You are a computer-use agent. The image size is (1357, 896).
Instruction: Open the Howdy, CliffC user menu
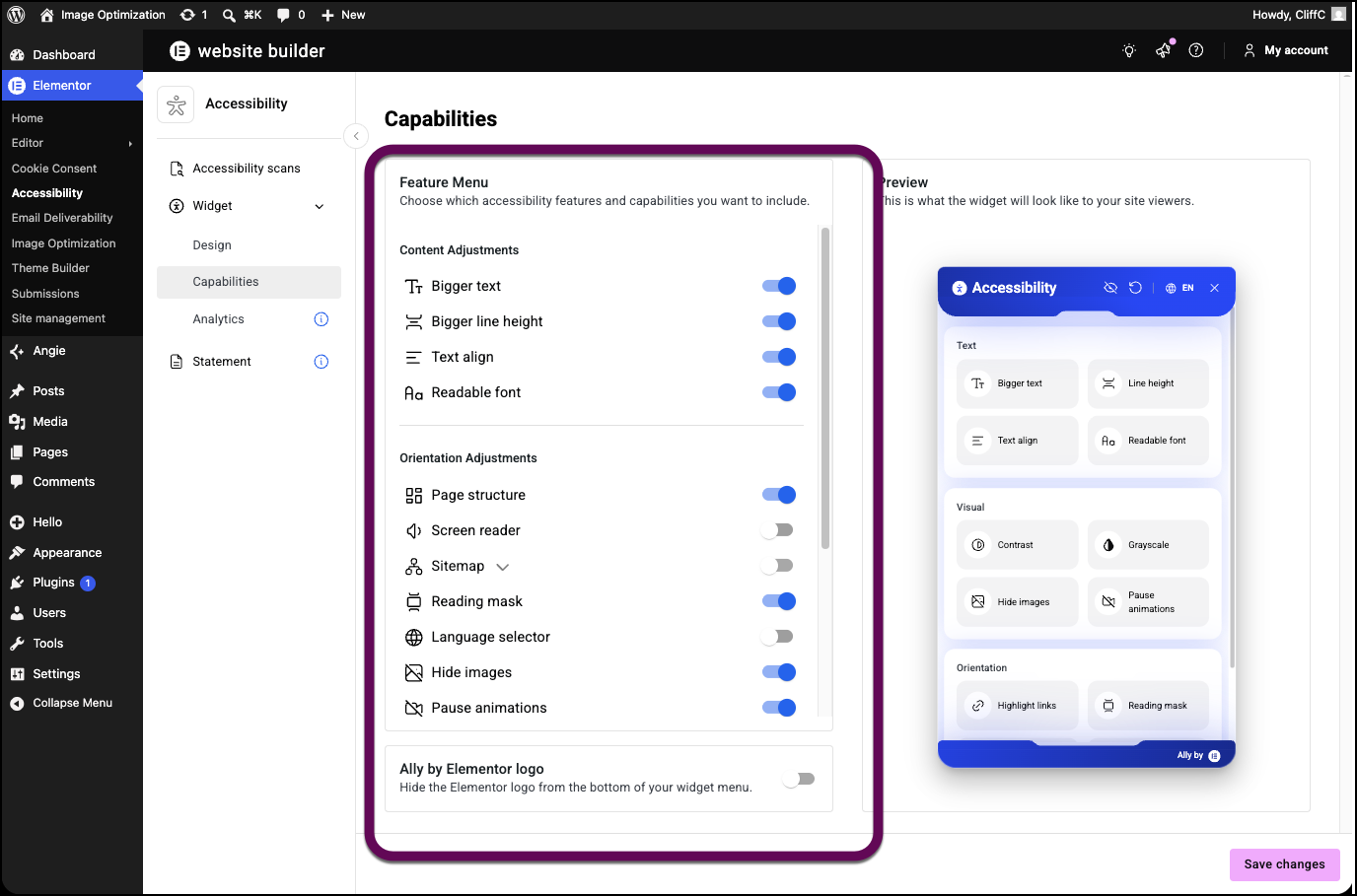click(x=1299, y=15)
